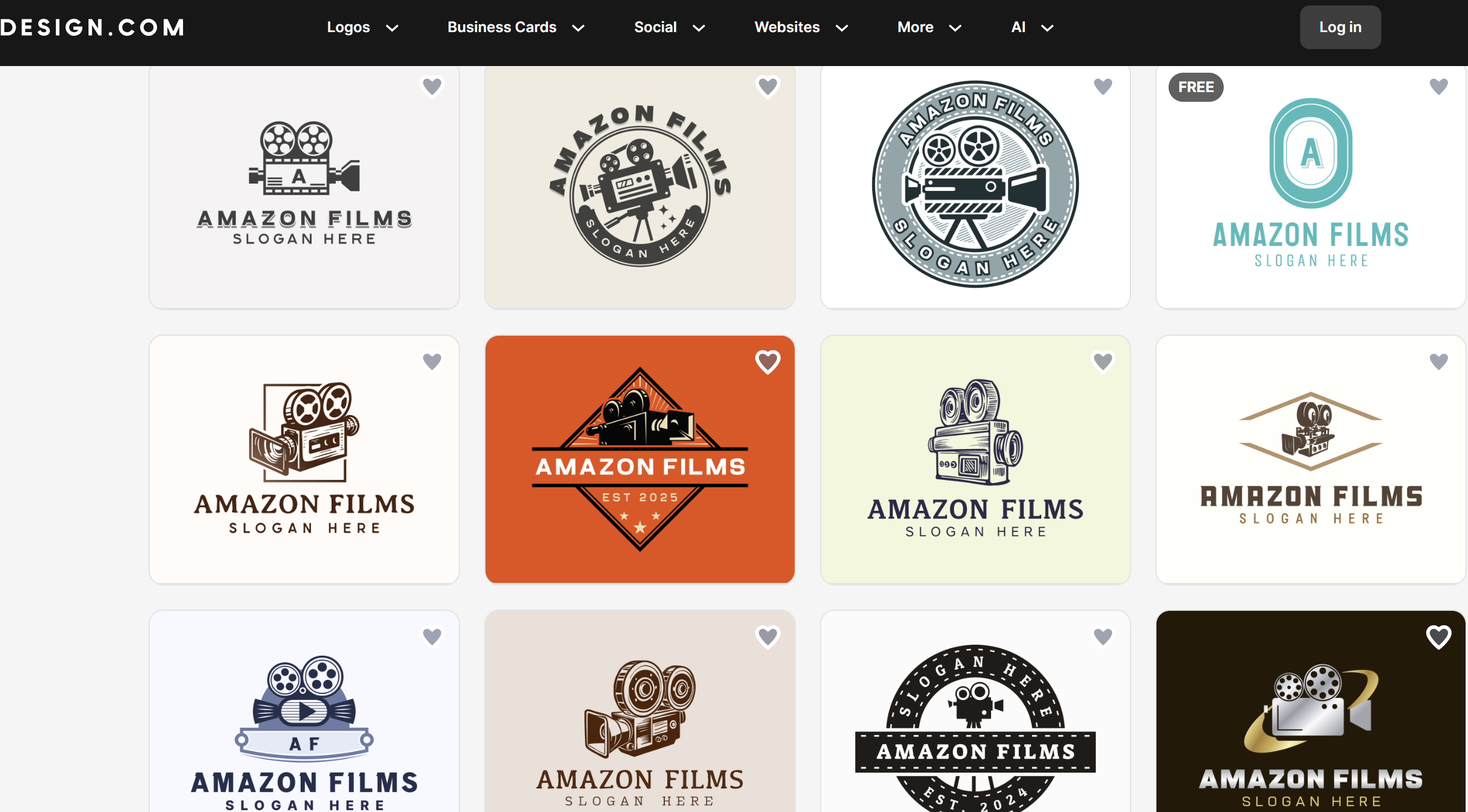Like the blue AF ribbon camera logo
Image resolution: width=1468 pixels, height=812 pixels.
pyautogui.click(x=432, y=637)
